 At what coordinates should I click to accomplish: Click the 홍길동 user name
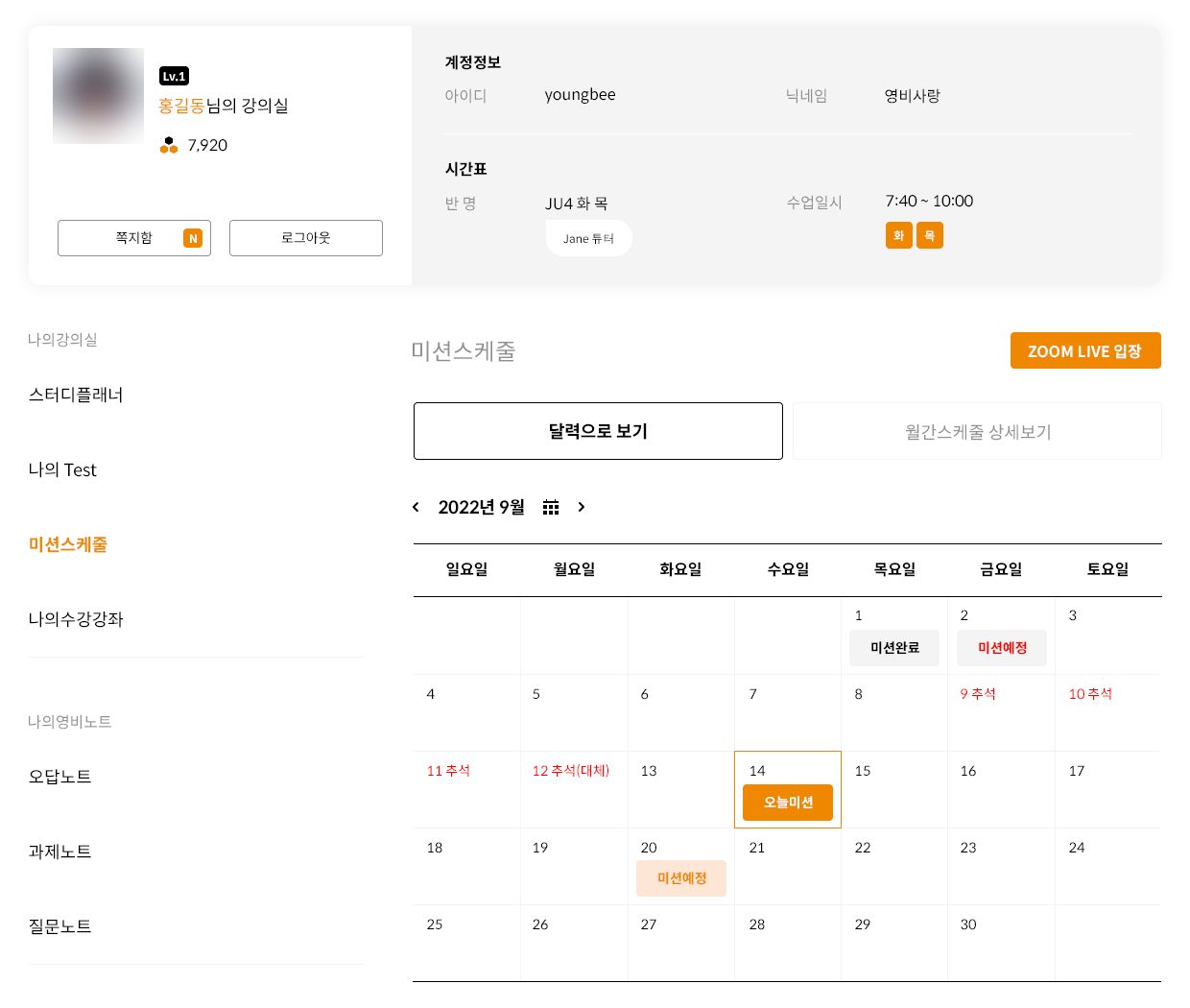(x=181, y=106)
